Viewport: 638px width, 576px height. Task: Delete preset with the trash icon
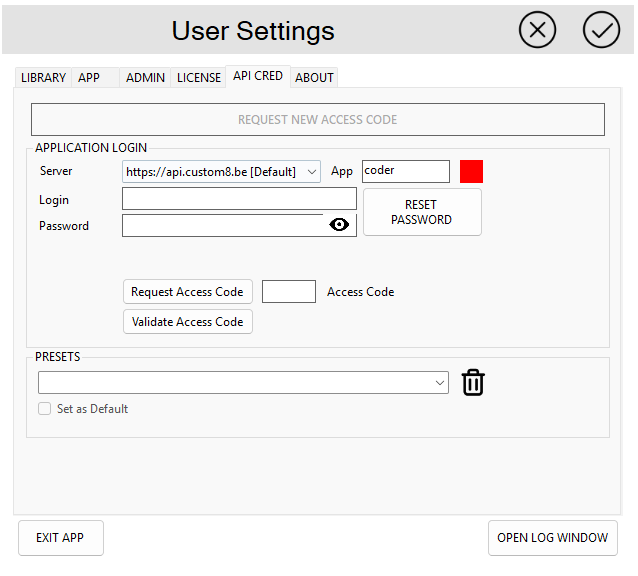(473, 382)
